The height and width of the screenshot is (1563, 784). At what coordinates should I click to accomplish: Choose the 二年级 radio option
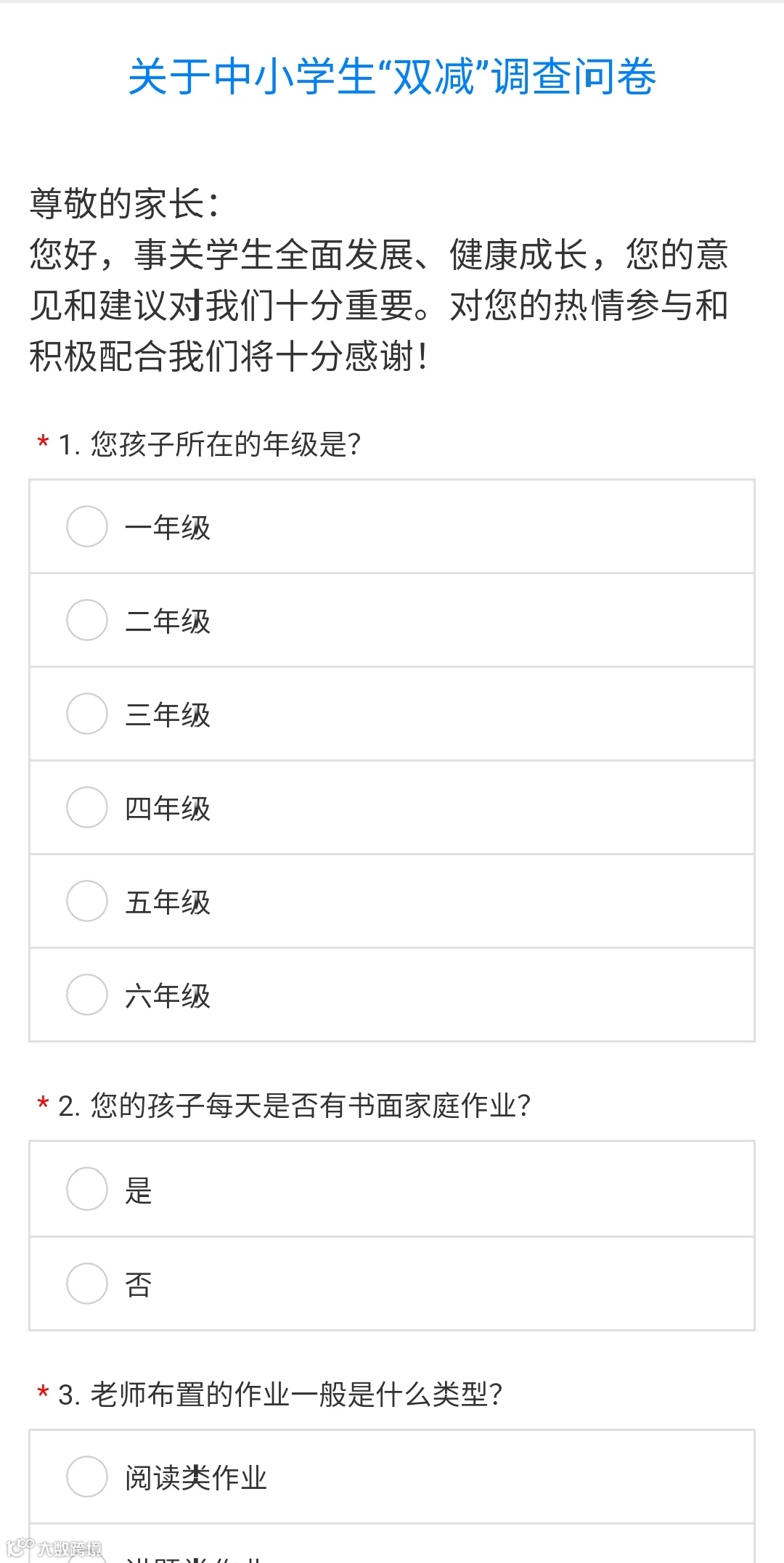(x=87, y=620)
